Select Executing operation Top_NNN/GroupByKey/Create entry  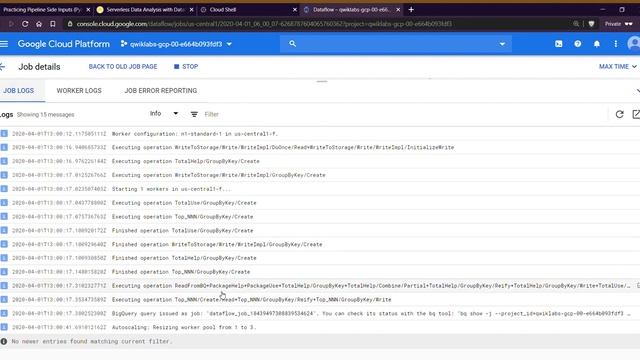(x=320, y=216)
